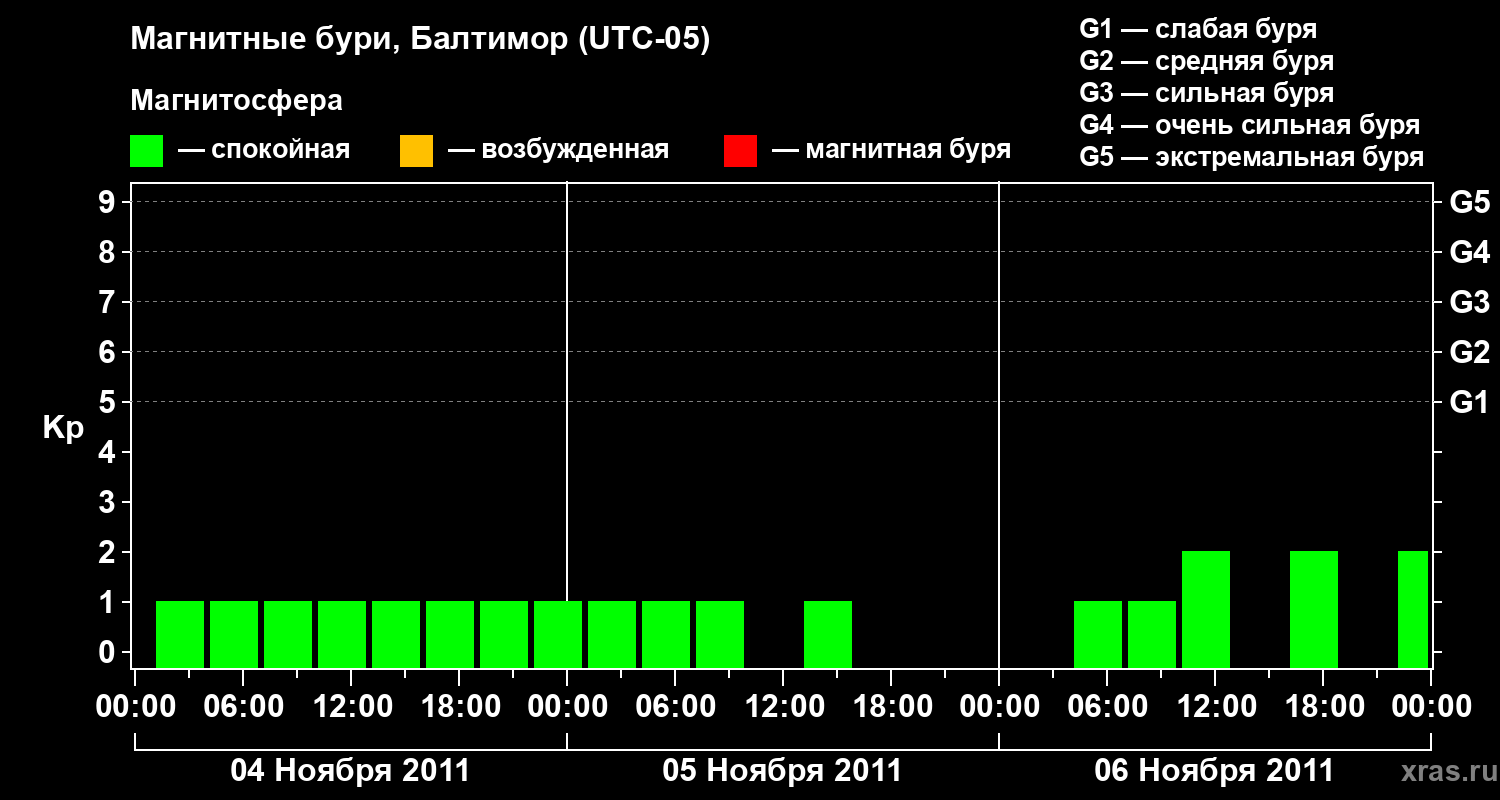This screenshot has width=1500, height=800.
Task: Click the '— возбужденная' legend label
Action: [x=558, y=151]
